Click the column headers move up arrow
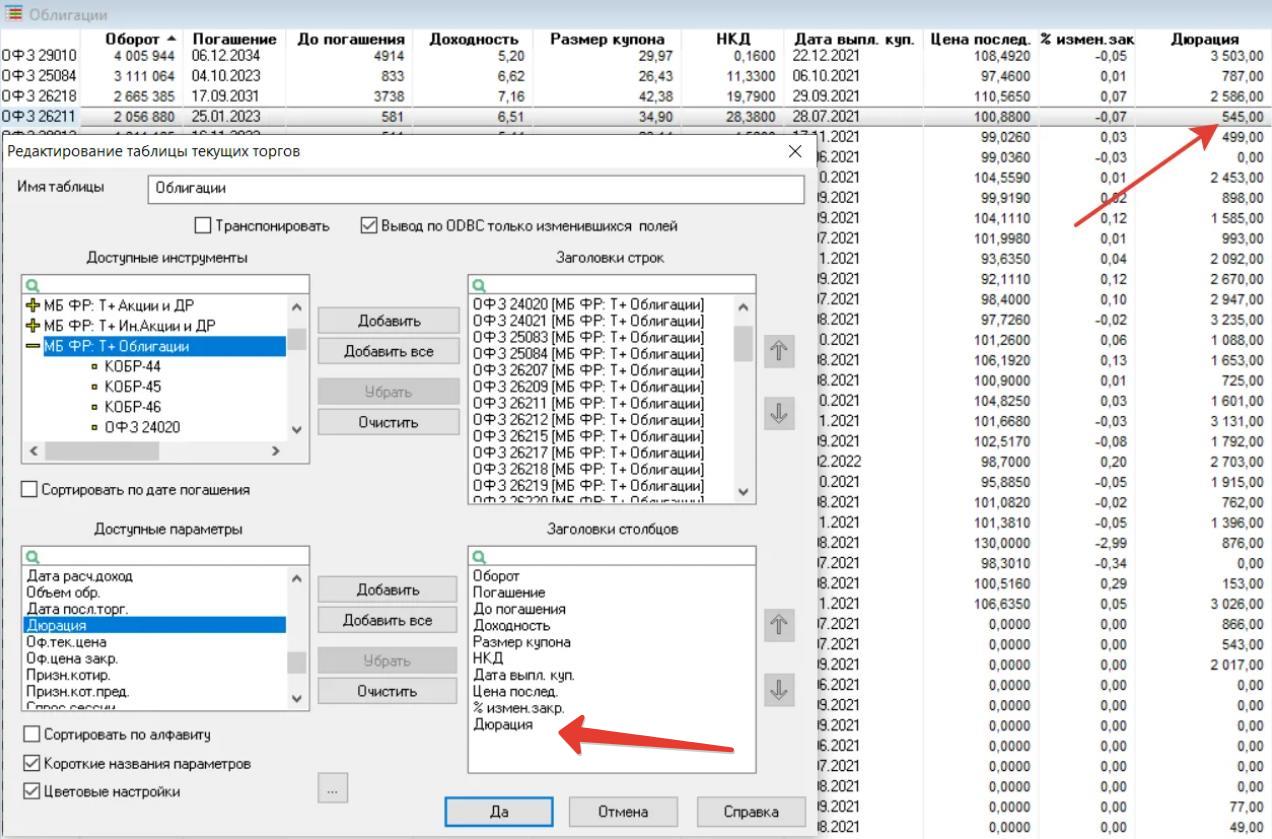The height and width of the screenshot is (839, 1272). [x=779, y=626]
